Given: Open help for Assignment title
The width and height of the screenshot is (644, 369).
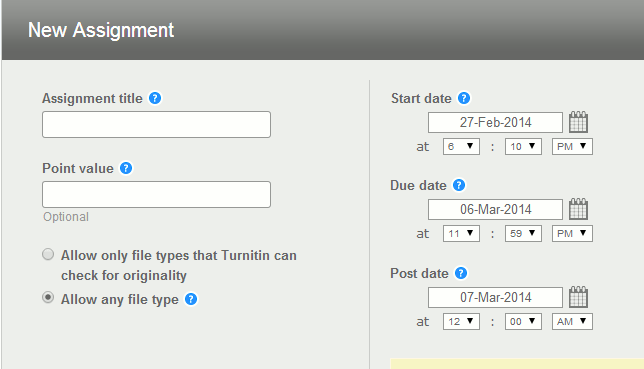Looking at the screenshot, I should (x=155, y=98).
